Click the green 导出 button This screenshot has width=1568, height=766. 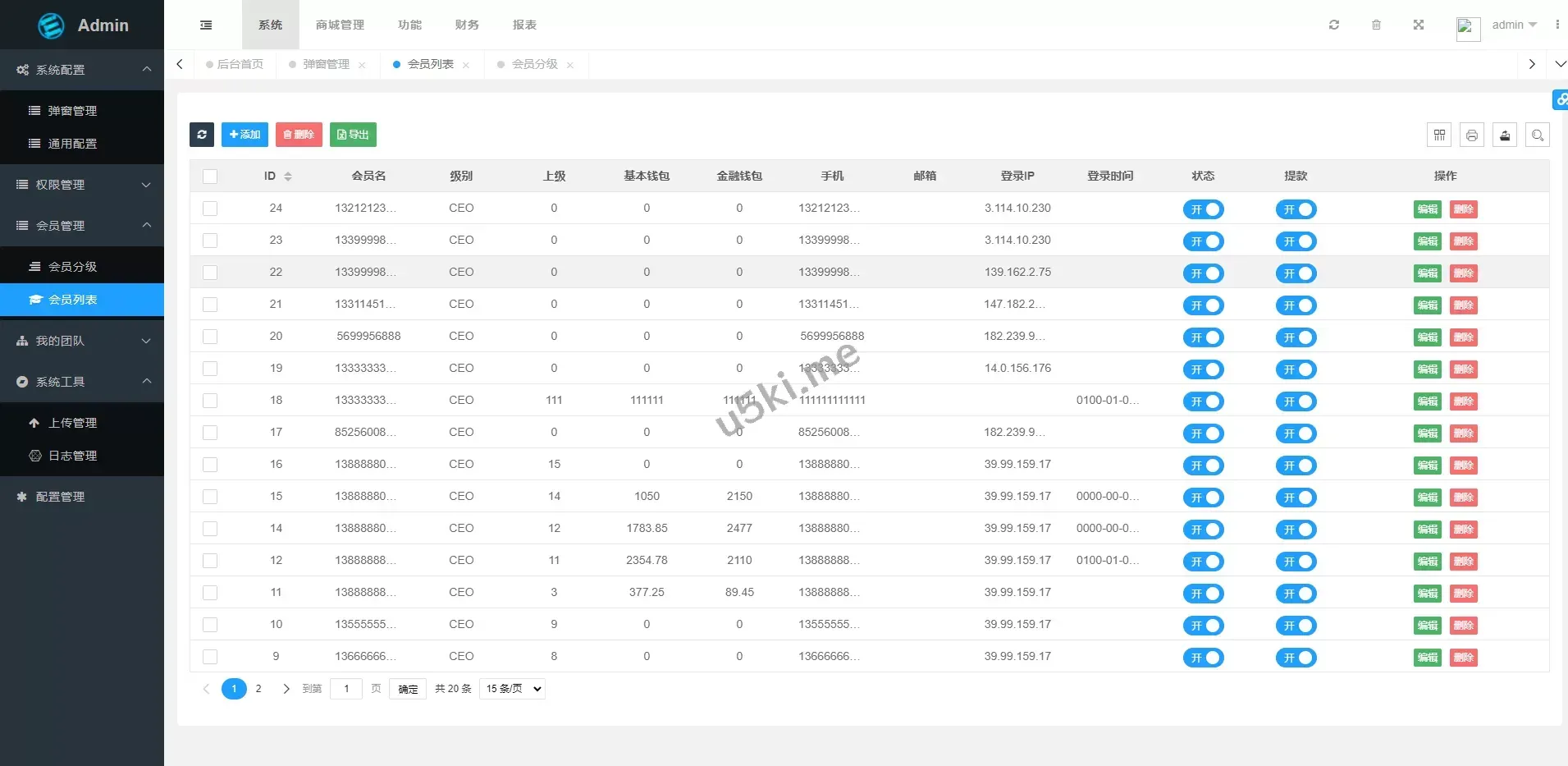pos(353,135)
